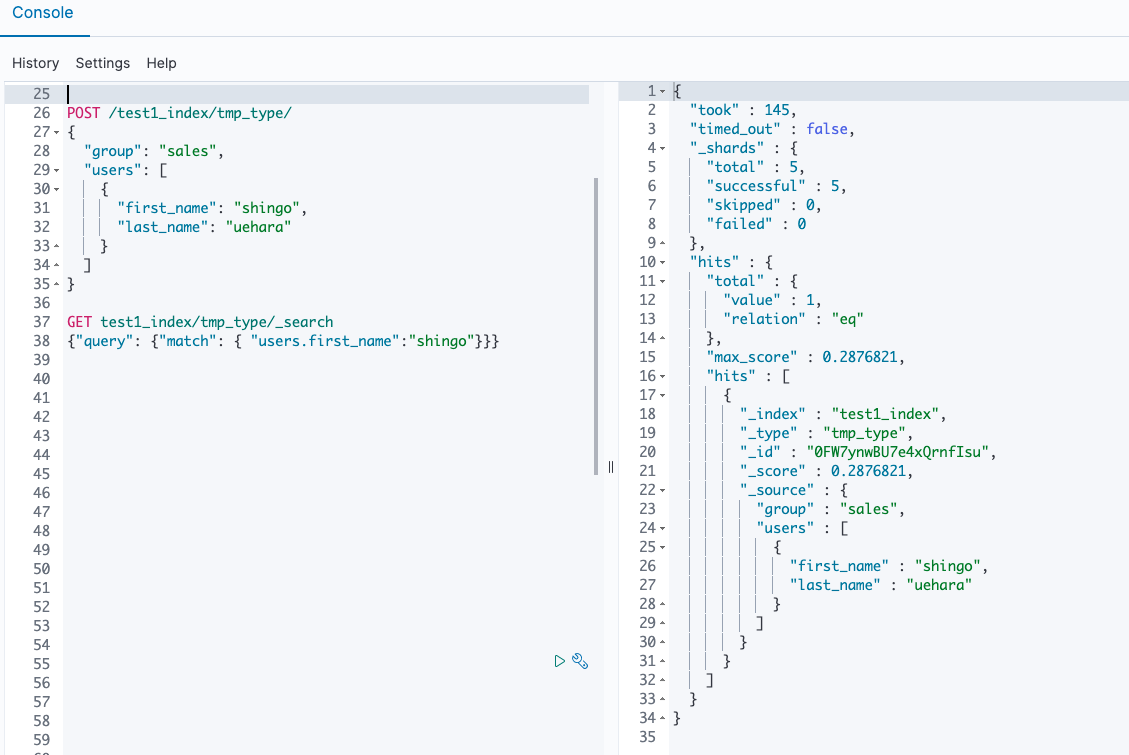The height and width of the screenshot is (755, 1129).
Task: Toggle fold marker at editor line 34
Action: tap(57, 266)
